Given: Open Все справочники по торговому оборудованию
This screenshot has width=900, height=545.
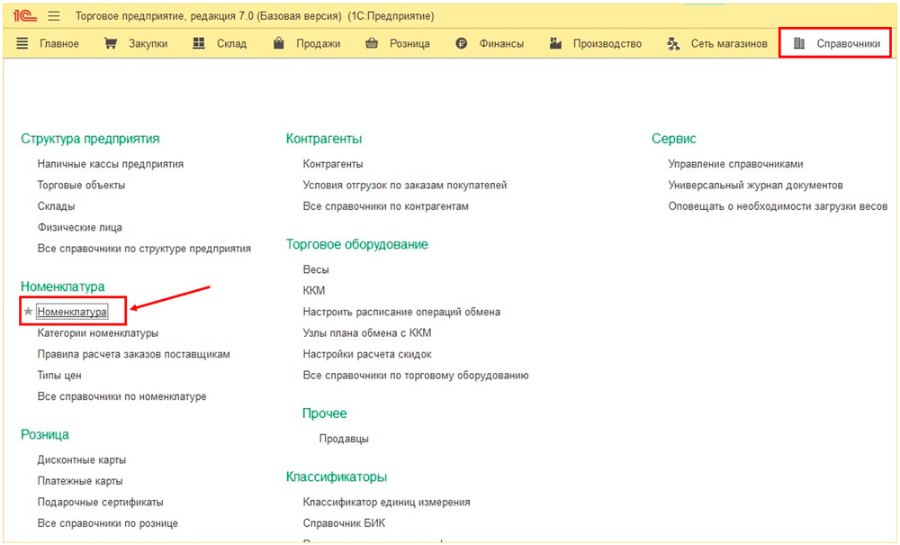Looking at the screenshot, I should [416, 376].
